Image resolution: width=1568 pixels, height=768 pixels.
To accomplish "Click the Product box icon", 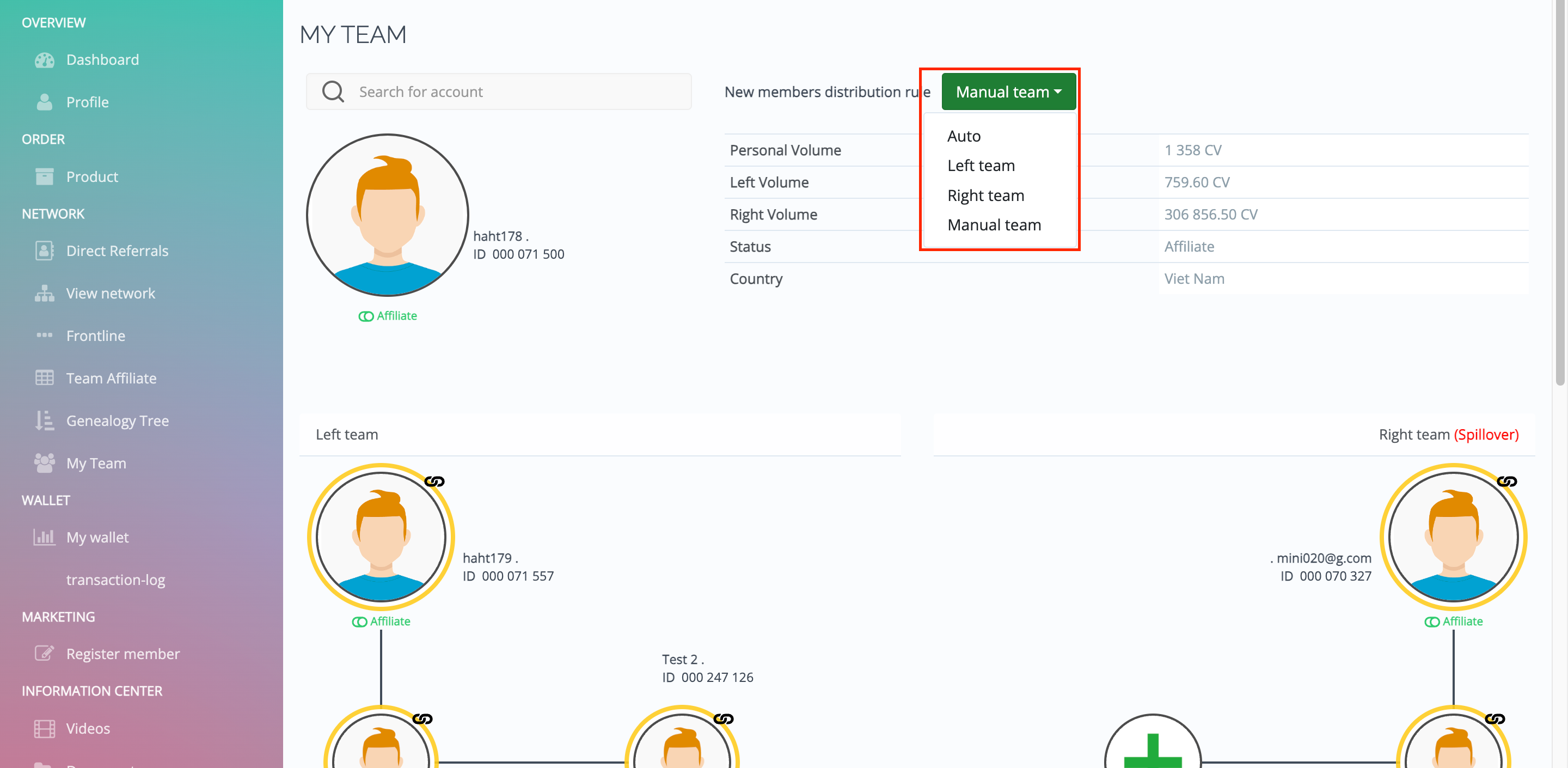I will tap(45, 176).
